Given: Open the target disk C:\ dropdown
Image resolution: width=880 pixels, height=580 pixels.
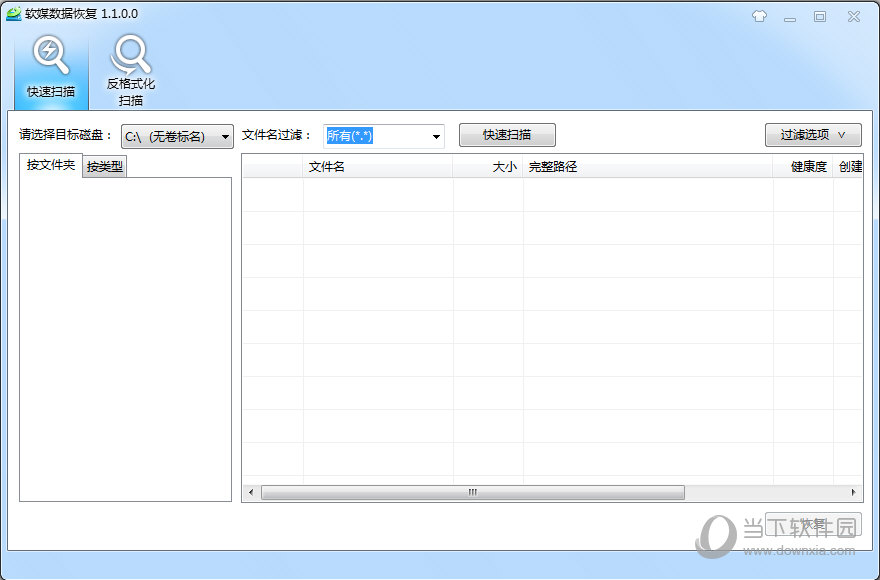Looking at the screenshot, I should click(x=177, y=136).
